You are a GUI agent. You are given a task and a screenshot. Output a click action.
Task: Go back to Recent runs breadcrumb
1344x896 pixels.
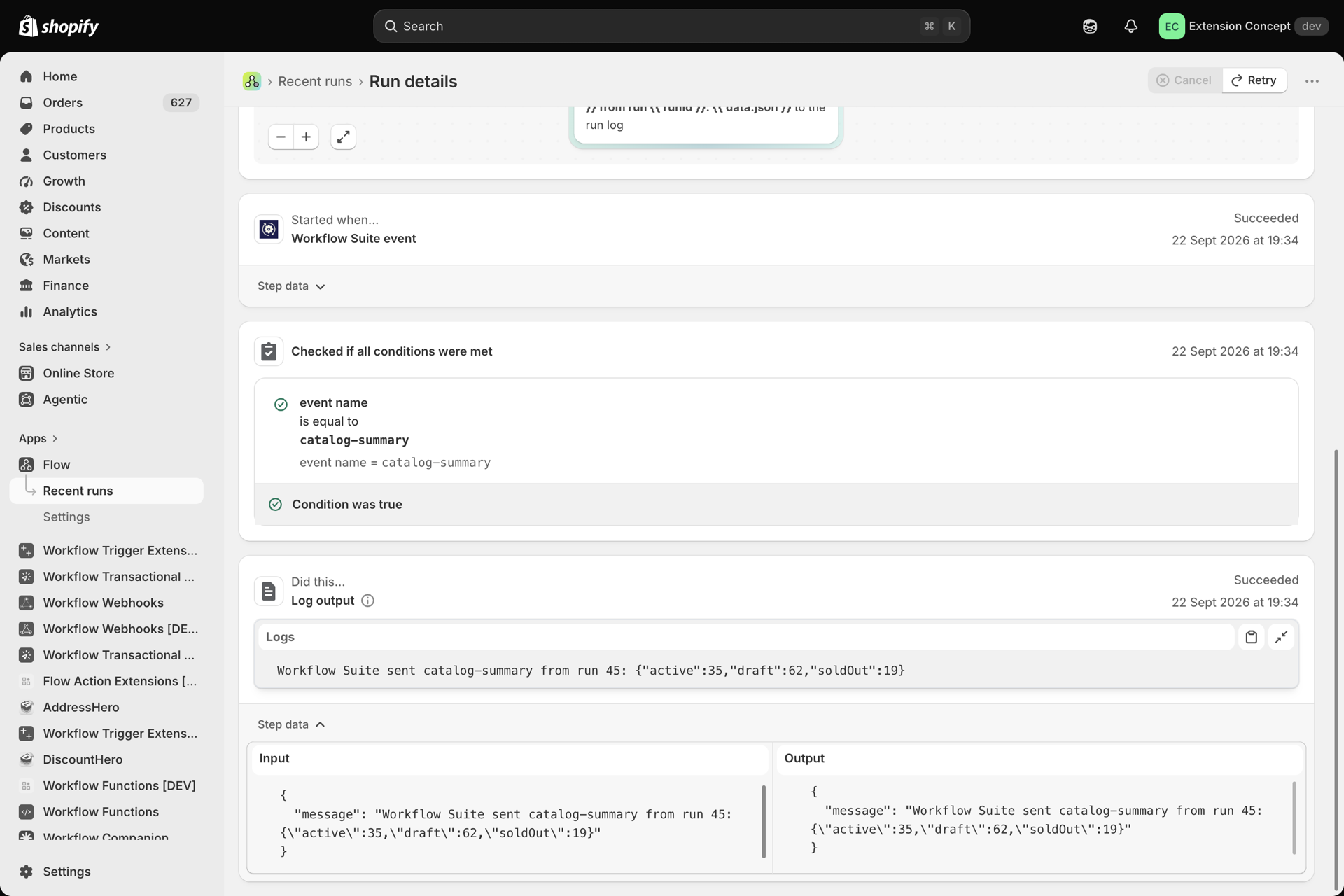(x=314, y=81)
